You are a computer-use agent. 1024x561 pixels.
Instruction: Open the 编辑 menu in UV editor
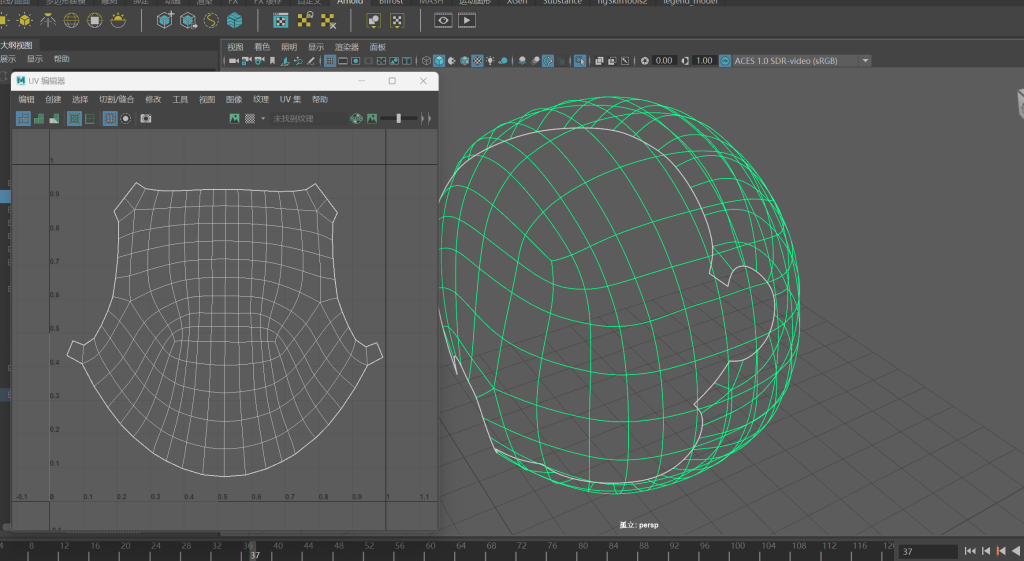tap(26, 99)
